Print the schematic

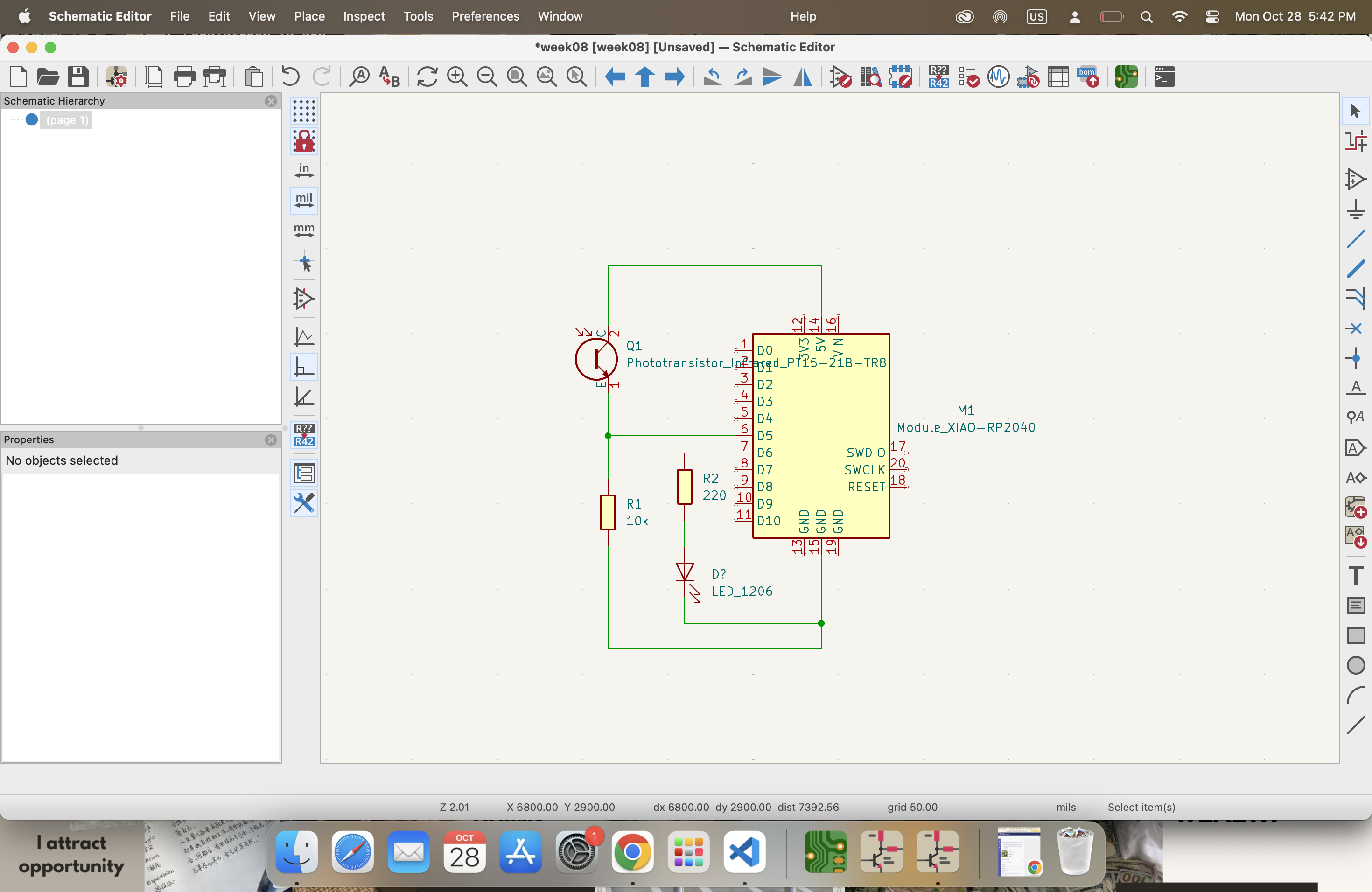[184, 77]
